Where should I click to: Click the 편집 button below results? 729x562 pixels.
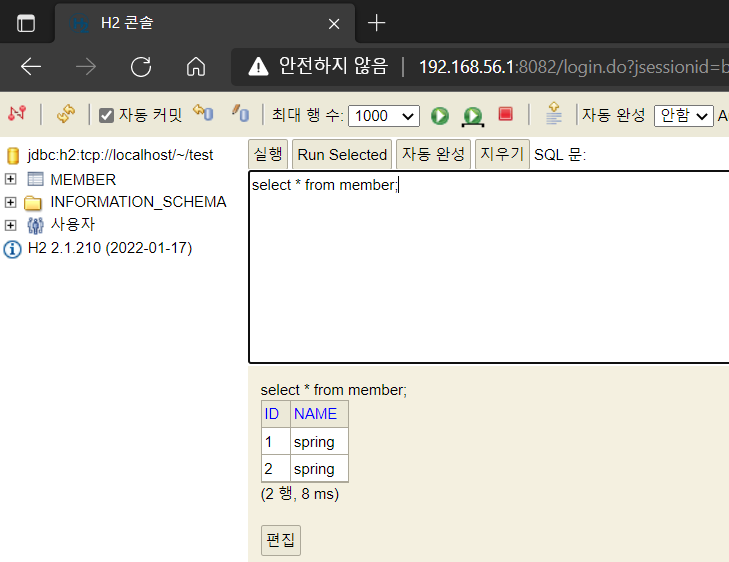tap(281, 540)
